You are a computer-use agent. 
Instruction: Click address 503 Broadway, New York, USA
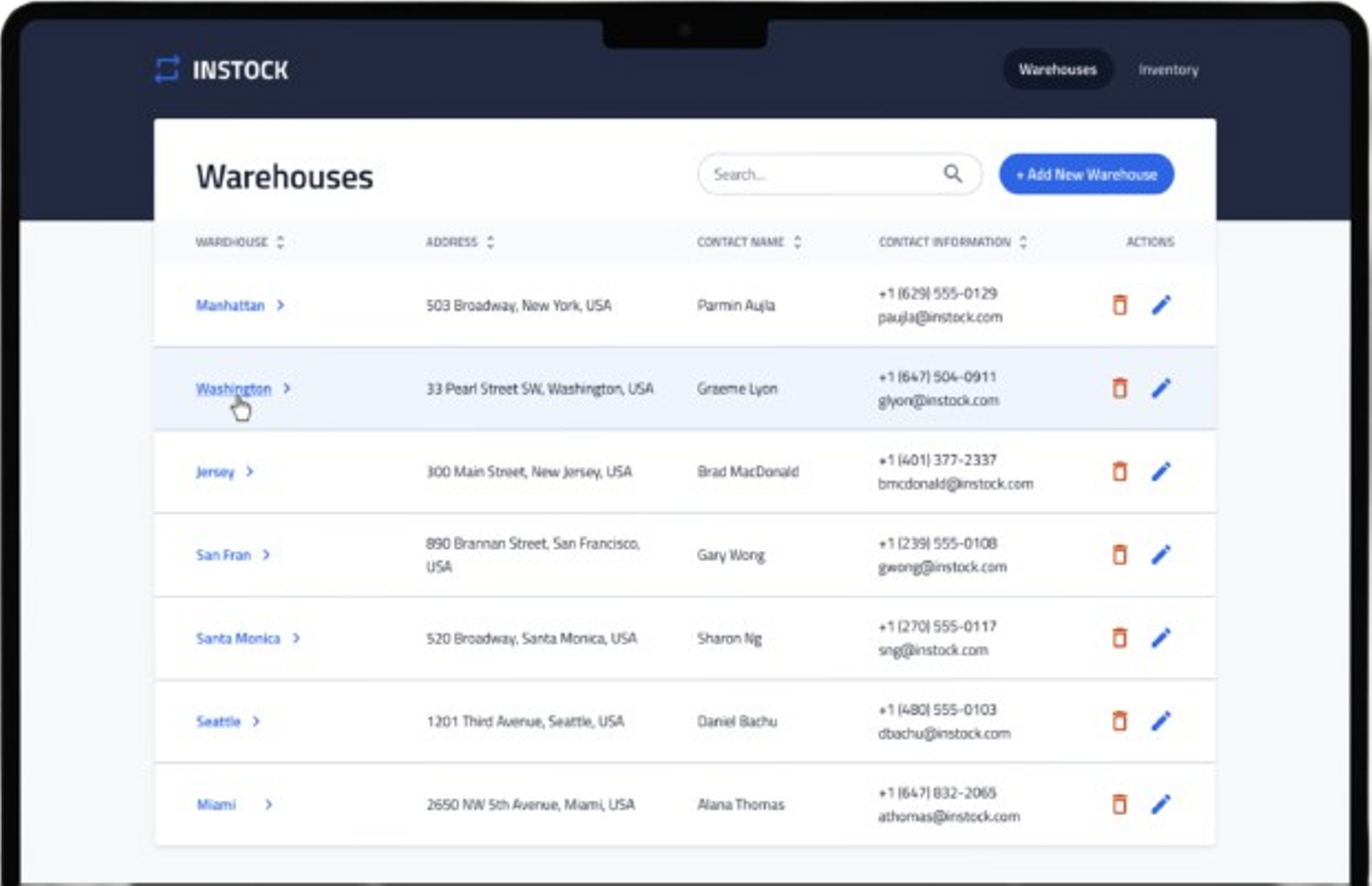pyautogui.click(x=519, y=305)
